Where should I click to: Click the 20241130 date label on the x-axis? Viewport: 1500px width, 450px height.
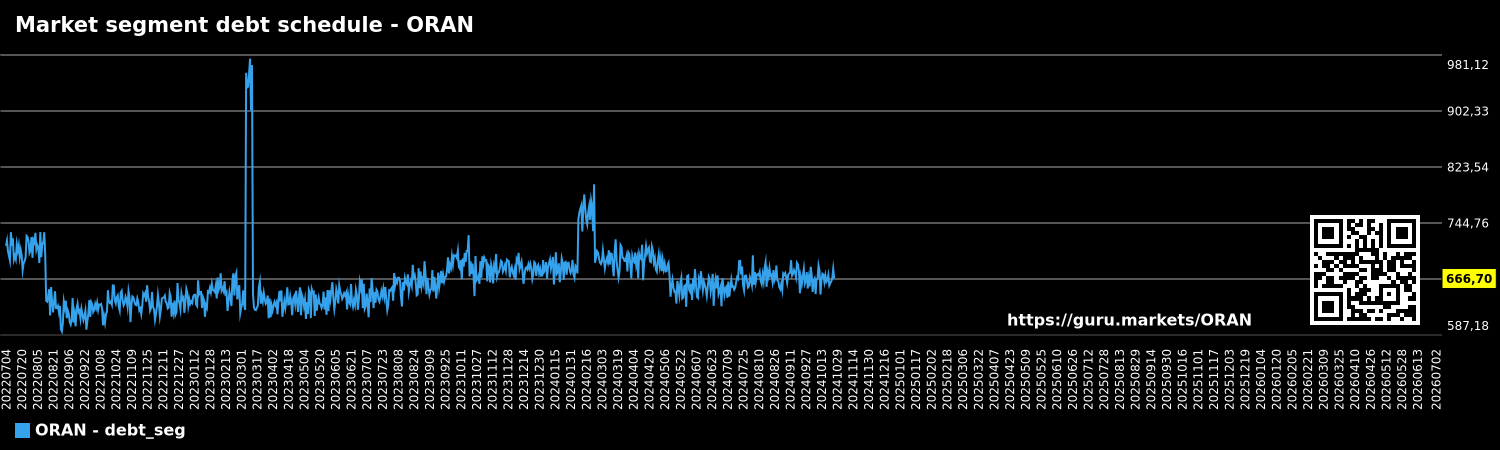click(869, 378)
